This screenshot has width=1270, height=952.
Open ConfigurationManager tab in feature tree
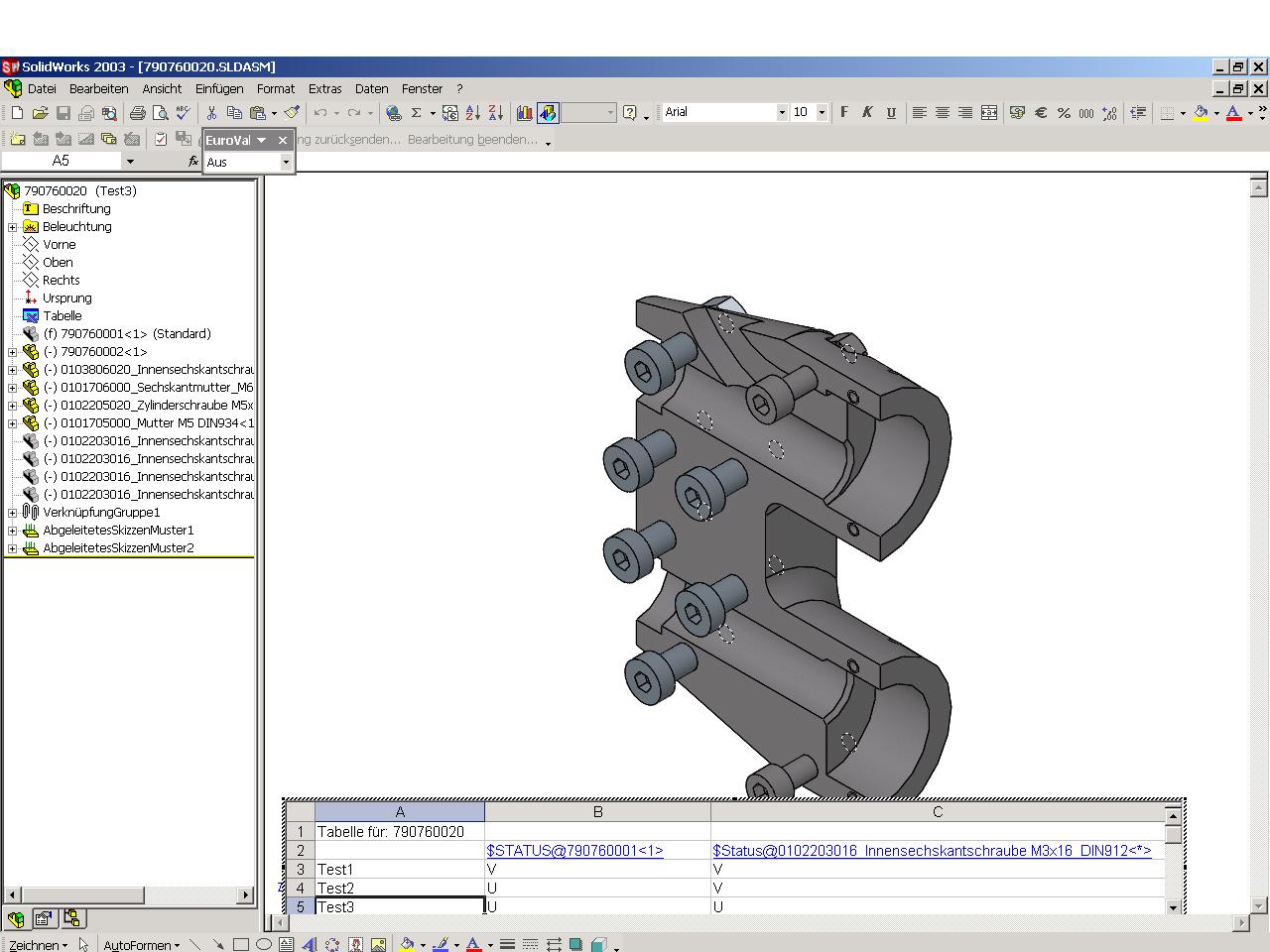point(71,918)
